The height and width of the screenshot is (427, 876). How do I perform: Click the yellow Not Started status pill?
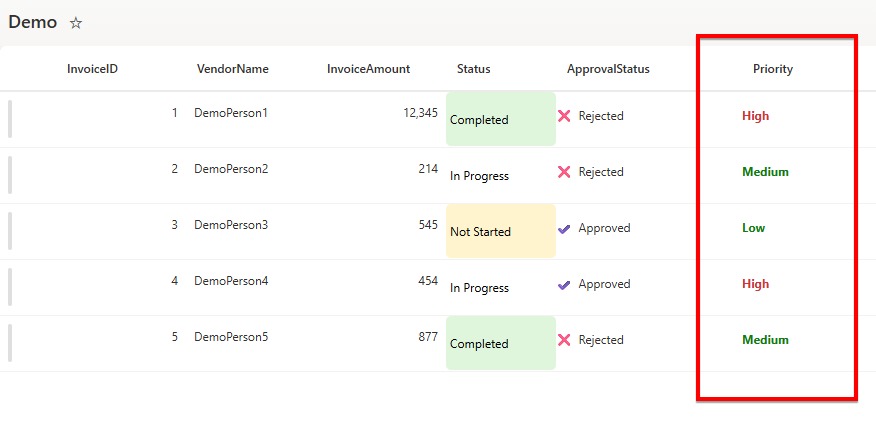[500, 231]
